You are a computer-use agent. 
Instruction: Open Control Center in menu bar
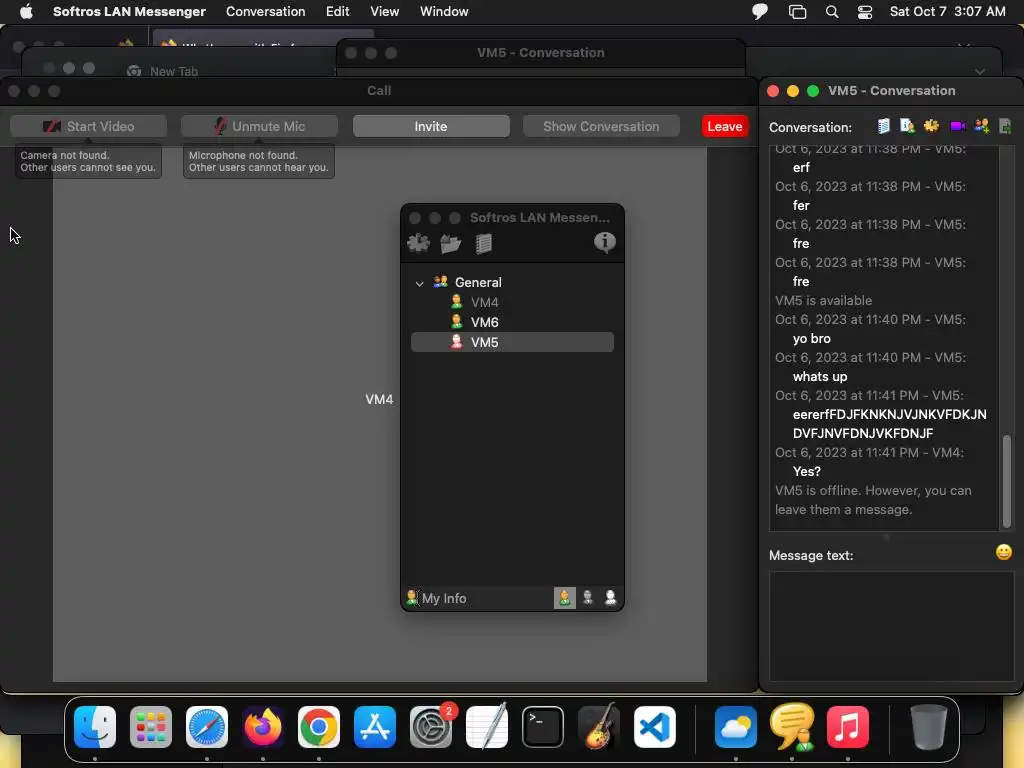pyautogui.click(x=865, y=12)
